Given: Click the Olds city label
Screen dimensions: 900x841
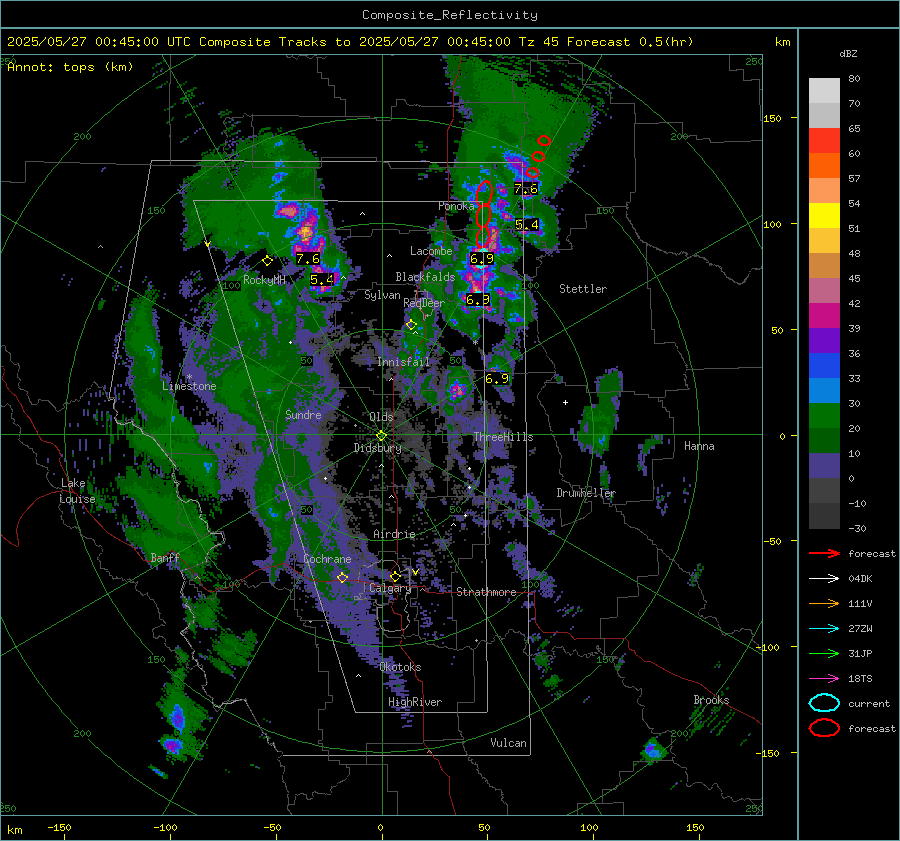Looking at the screenshot, I should [381, 417].
